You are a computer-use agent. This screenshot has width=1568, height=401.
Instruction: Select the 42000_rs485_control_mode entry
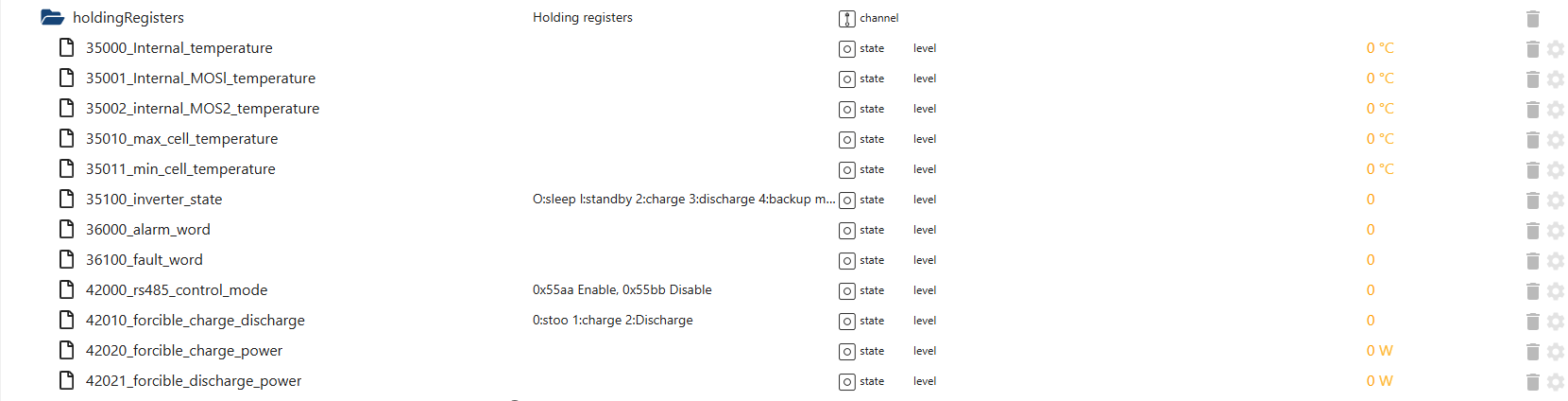(177, 290)
